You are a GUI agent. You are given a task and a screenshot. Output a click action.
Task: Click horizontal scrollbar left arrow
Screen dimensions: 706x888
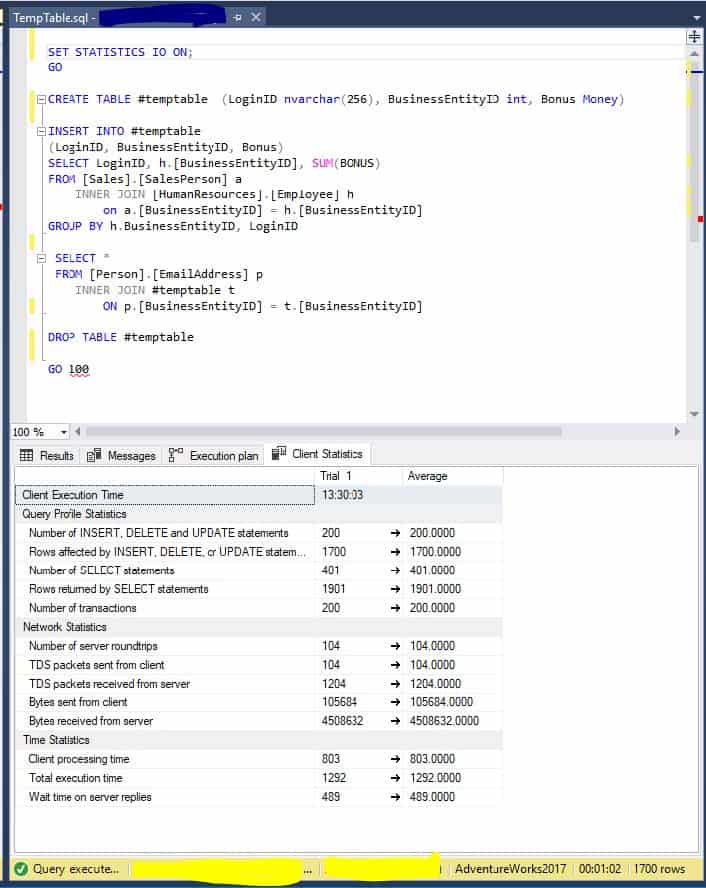78,432
